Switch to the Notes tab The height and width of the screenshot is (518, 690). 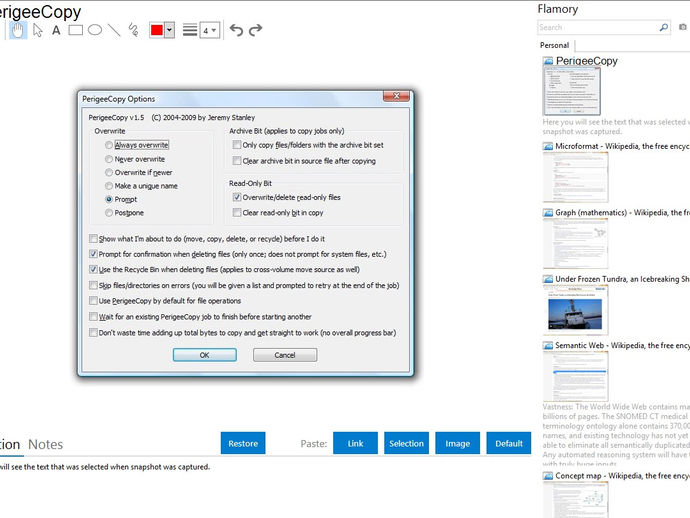(x=45, y=445)
